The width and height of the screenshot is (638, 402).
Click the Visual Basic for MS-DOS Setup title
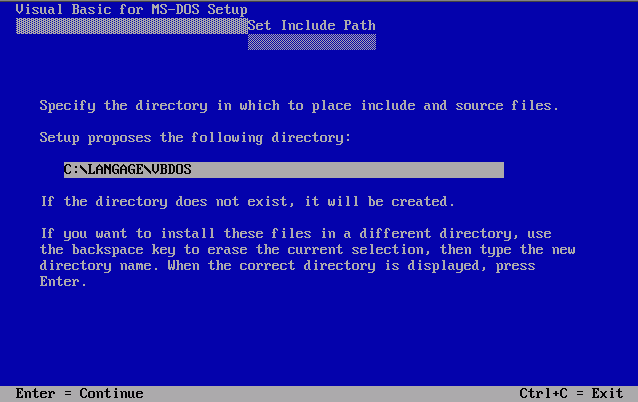pos(131,9)
